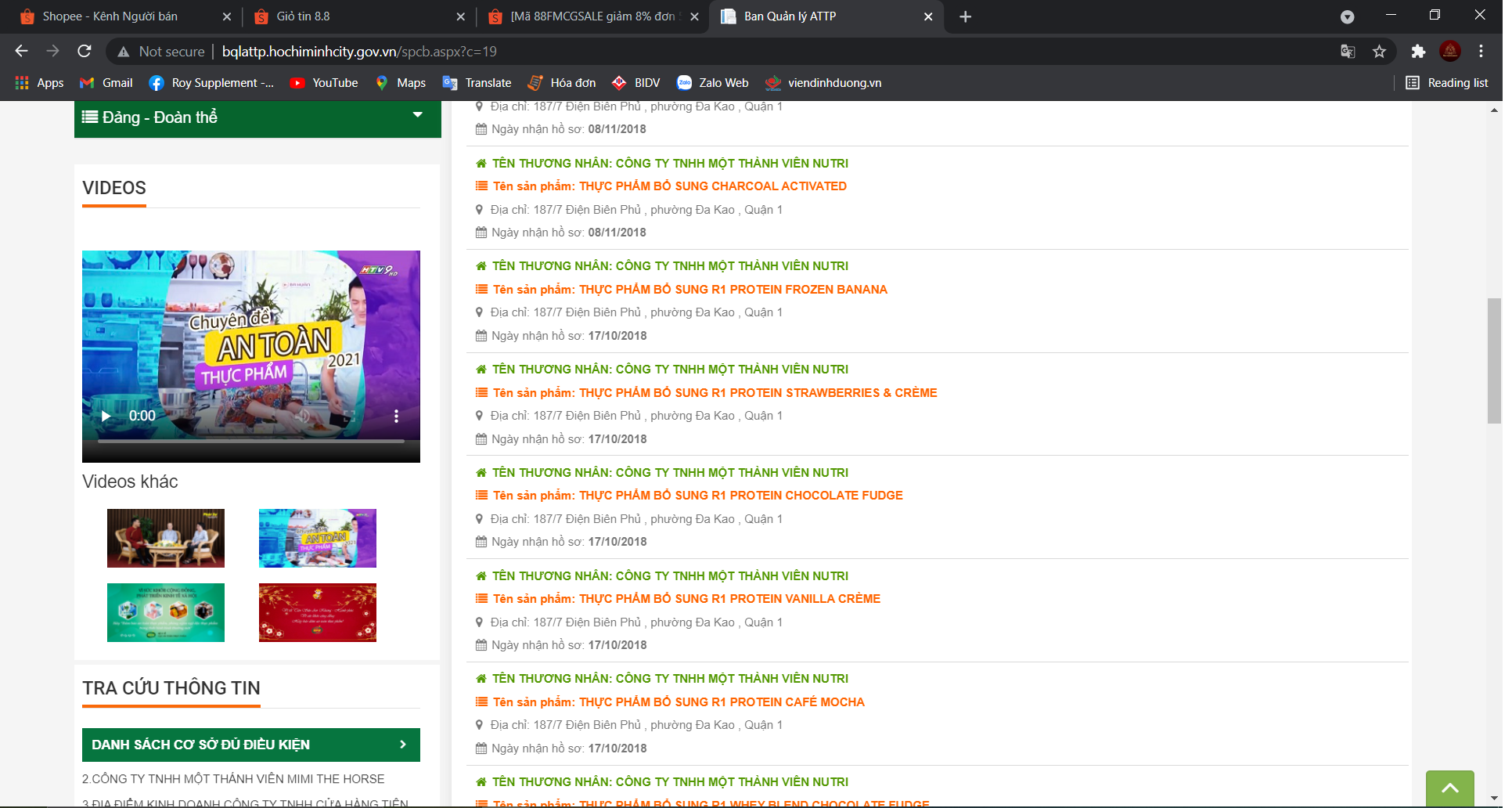
Task: Open CÔNG TY TNHH MỘT THÀNH VIÊN MIMI THE HORSE
Action: (x=233, y=779)
